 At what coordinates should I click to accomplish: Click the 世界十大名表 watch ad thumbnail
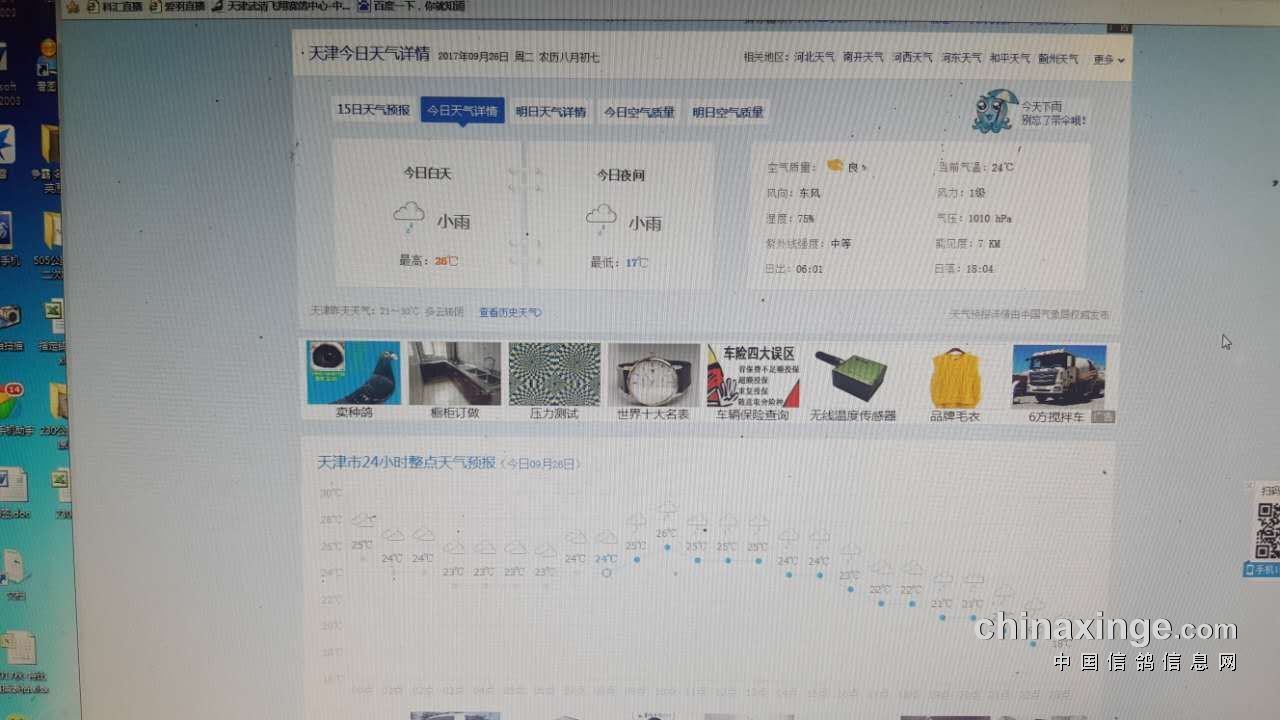tap(653, 375)
